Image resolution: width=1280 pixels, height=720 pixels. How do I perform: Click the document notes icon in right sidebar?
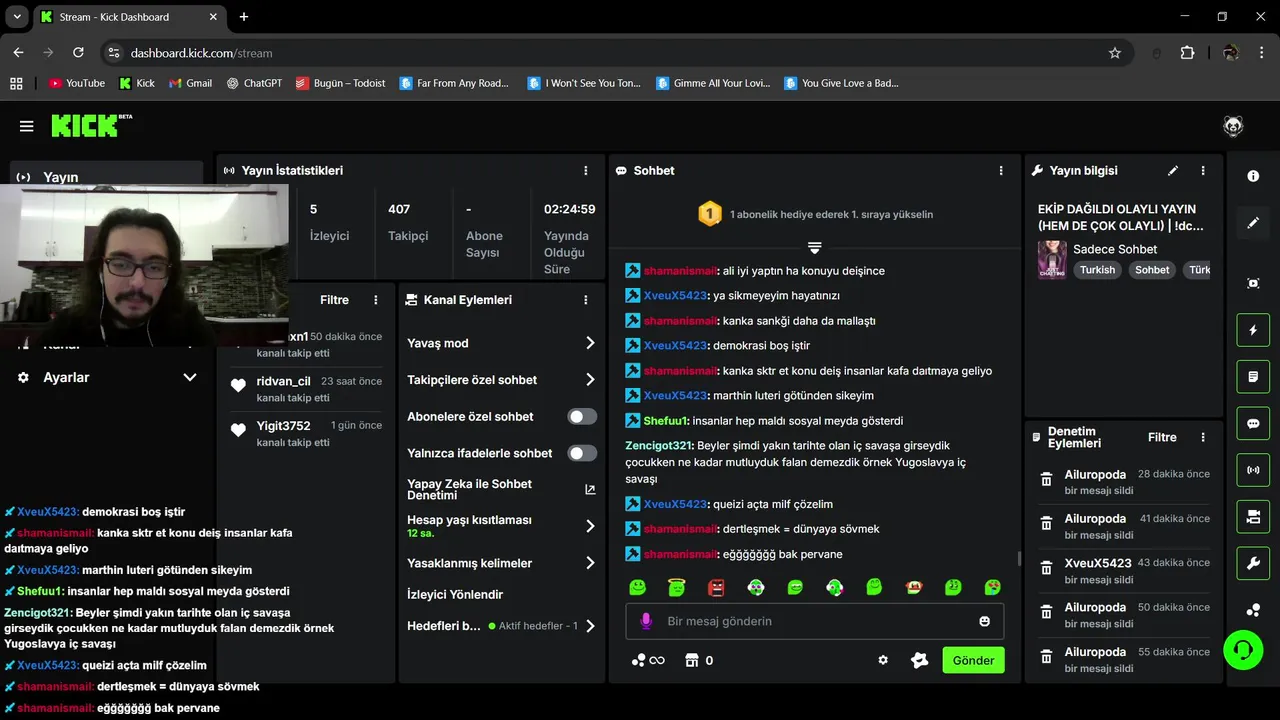click(1253, 377)
